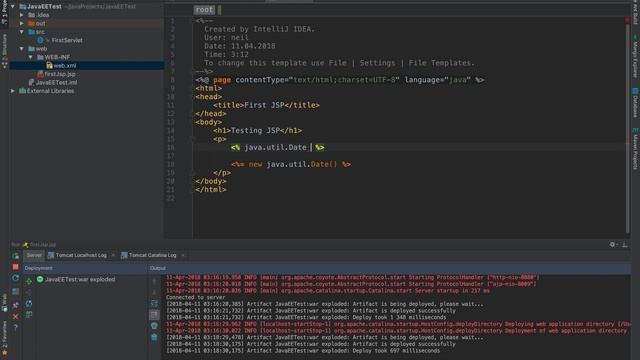Click the root breadcrumb in editor
Image resolution: width=640 pixels, height=360 pixels.
(204, 10)
